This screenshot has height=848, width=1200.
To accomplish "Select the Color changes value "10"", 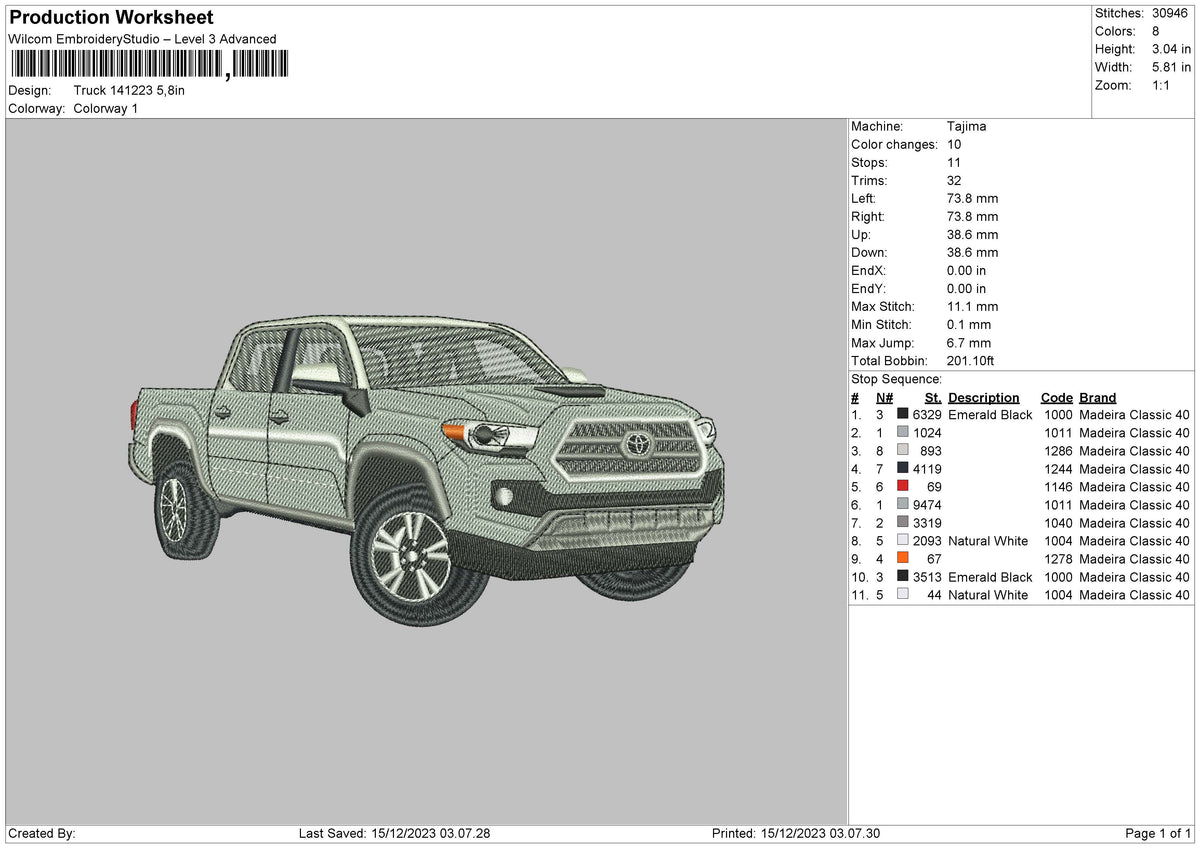I will pos(954,145).
